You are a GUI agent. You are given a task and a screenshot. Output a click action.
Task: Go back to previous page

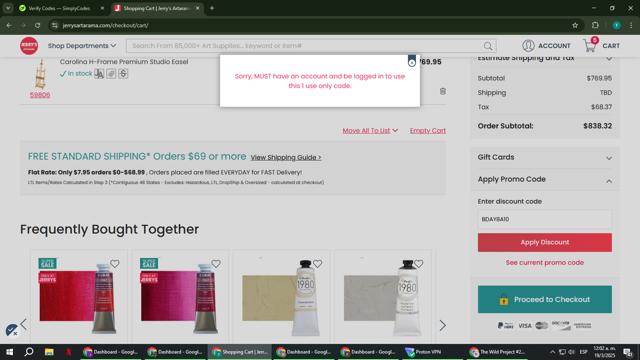point(9,25)
